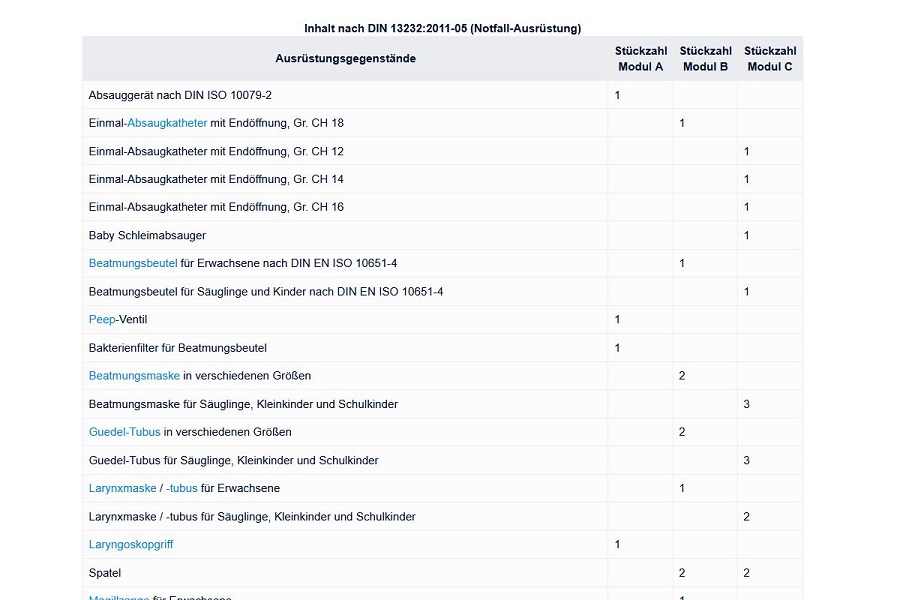This screenshot has width=900, height=600.
Task: Click the Peep link in Peep-Ventil row
Action: click(102, 319)
